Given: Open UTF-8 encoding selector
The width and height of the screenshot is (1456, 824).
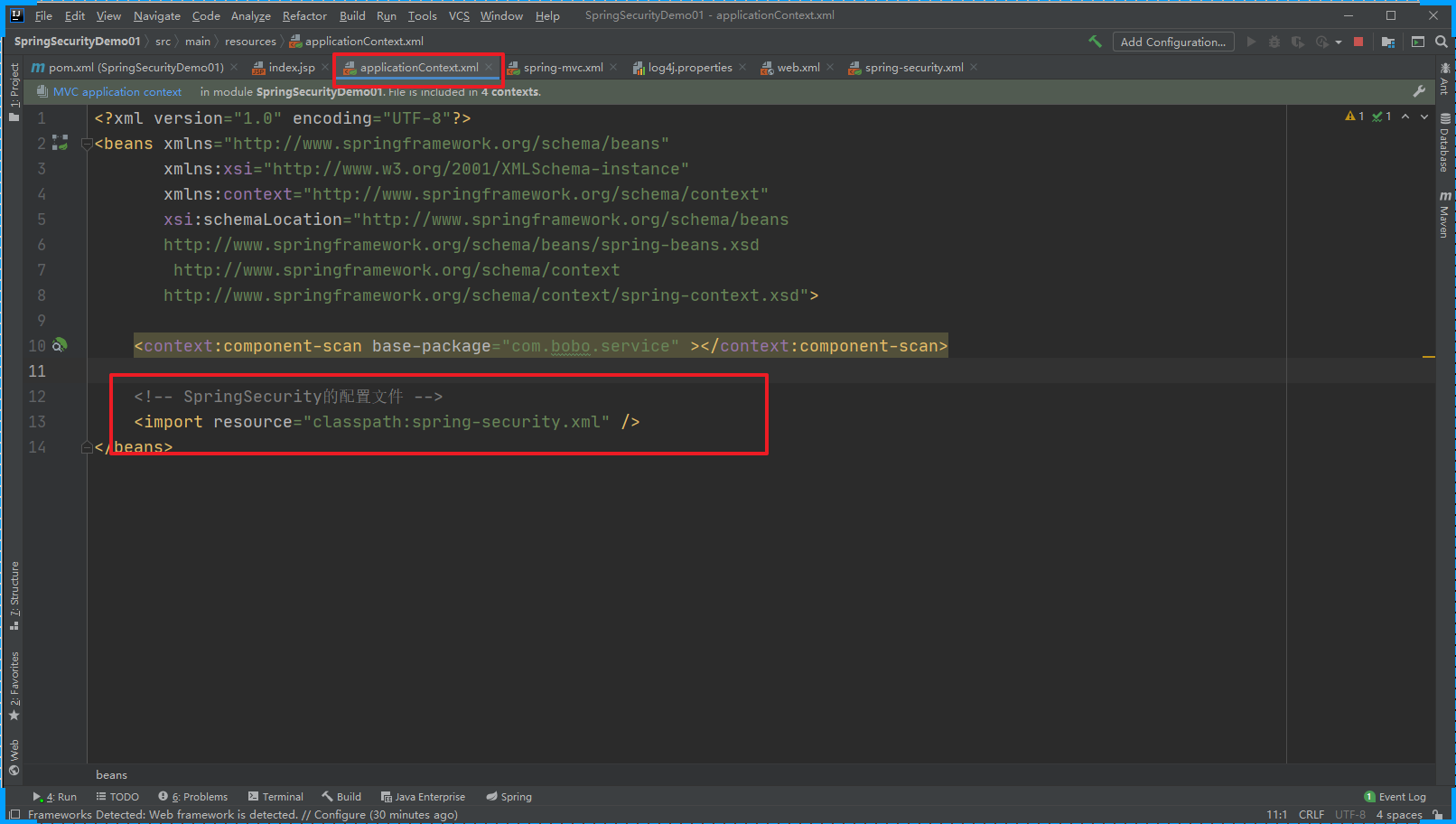Looking at the screenshot, I should pyautogui.click(x=1350, y=814).
